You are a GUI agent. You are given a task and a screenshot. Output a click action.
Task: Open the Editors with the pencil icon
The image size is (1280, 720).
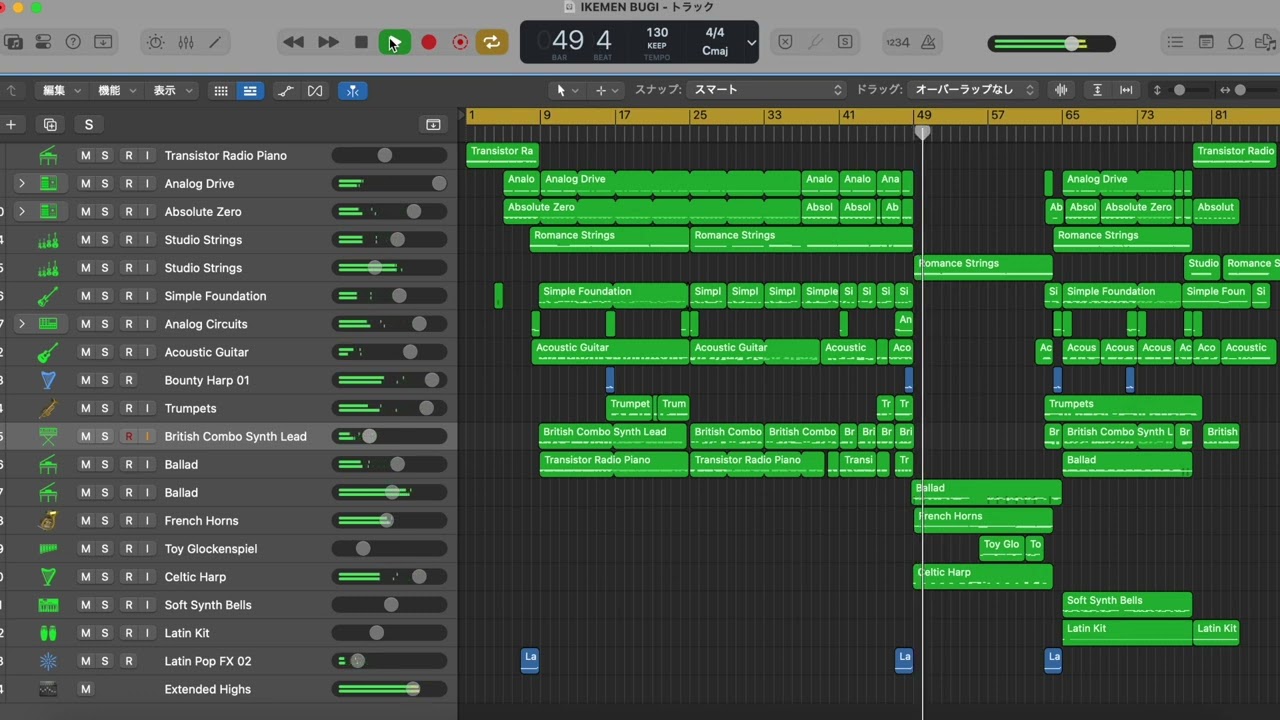[215, 42]
